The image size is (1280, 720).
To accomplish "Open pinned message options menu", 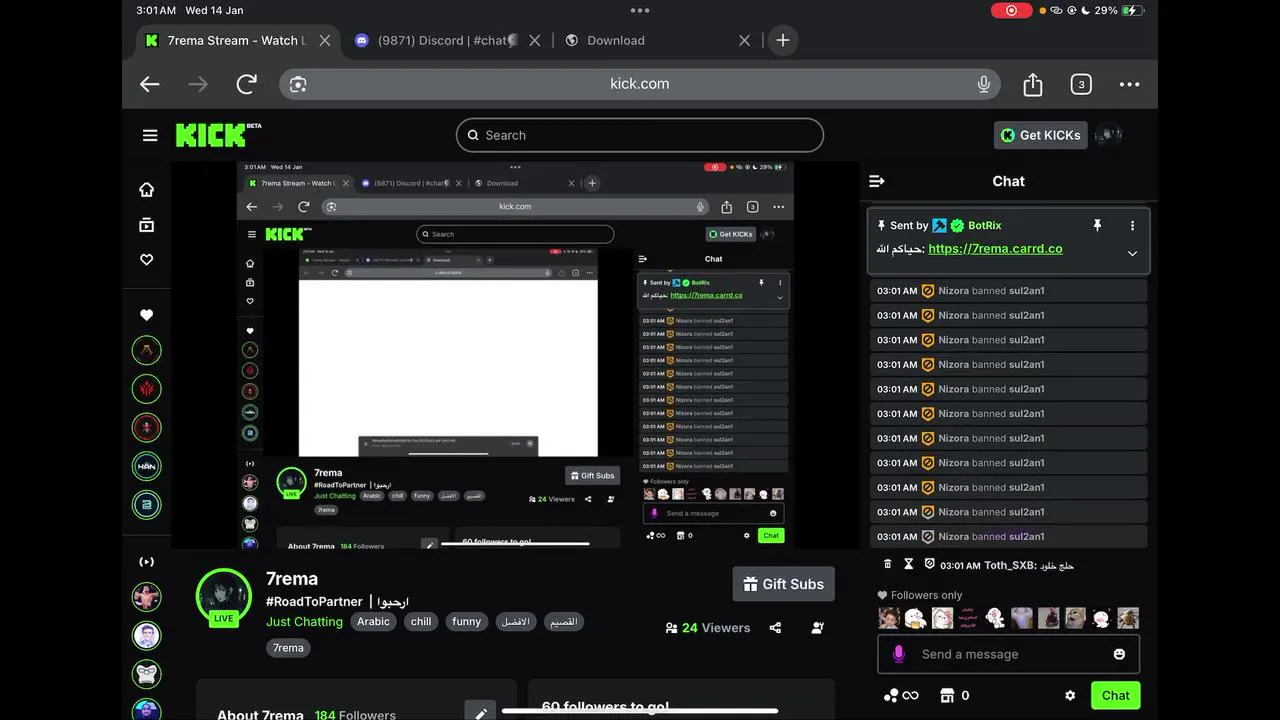I will (x=1132, y=226).
